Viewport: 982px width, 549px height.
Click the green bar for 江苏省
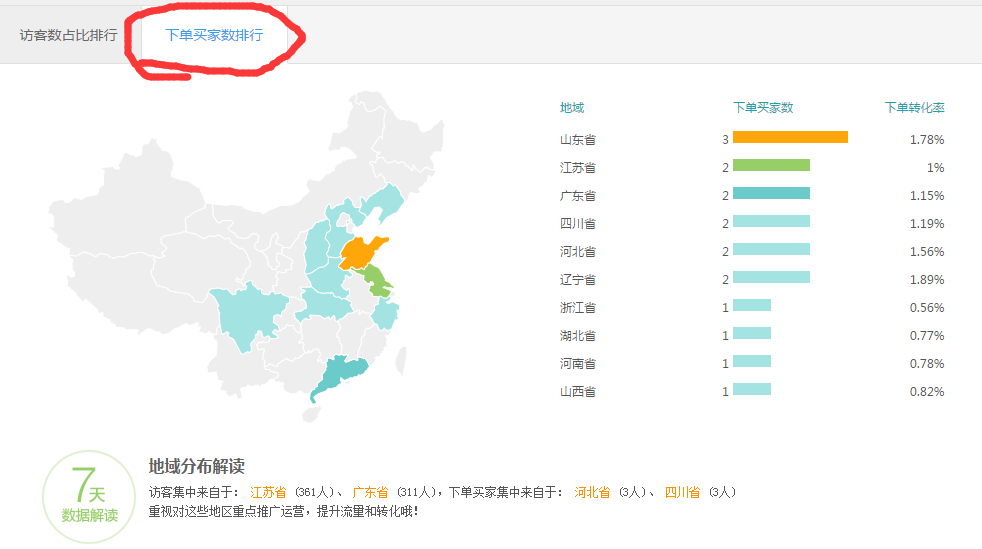772,165
